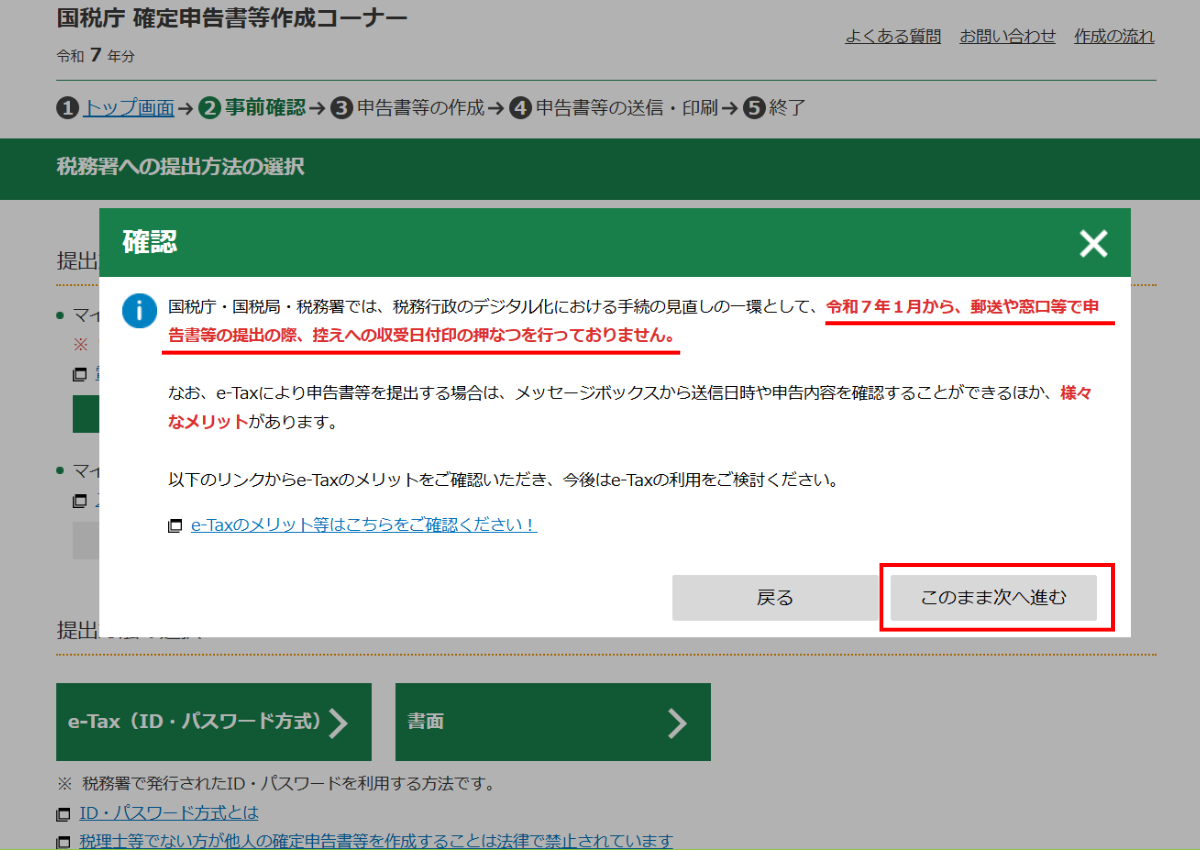Open the e-Taxのメリット等はこちら link

[x=364, y=525]
